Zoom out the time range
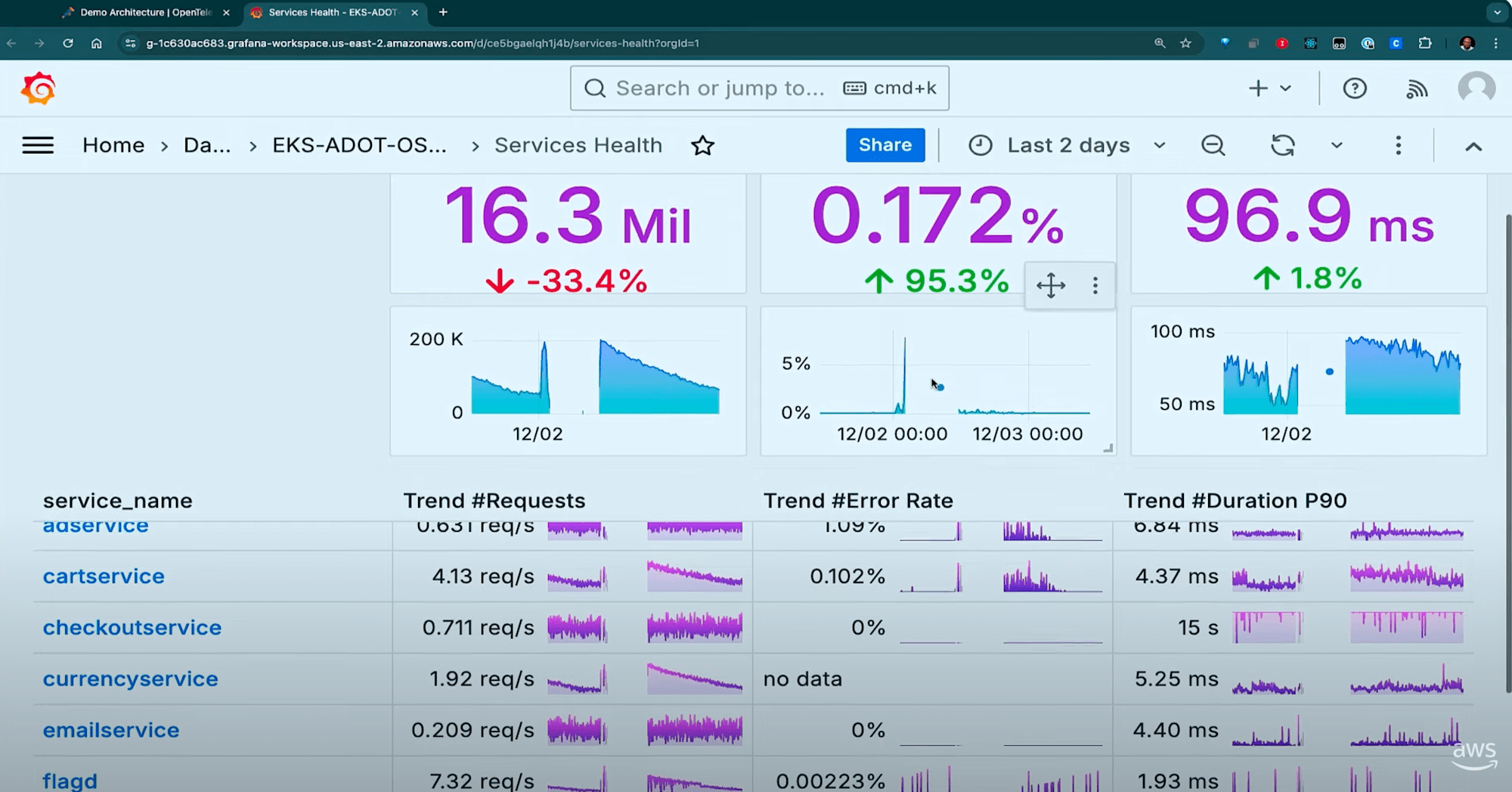This screenshot has width=1512, height=792. pyautogui.click(x=1213, y=145)
